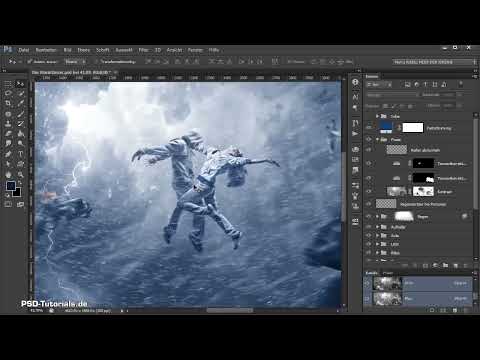Open the Filter menu
The image size is (480, 360).
tap(143, 50)
